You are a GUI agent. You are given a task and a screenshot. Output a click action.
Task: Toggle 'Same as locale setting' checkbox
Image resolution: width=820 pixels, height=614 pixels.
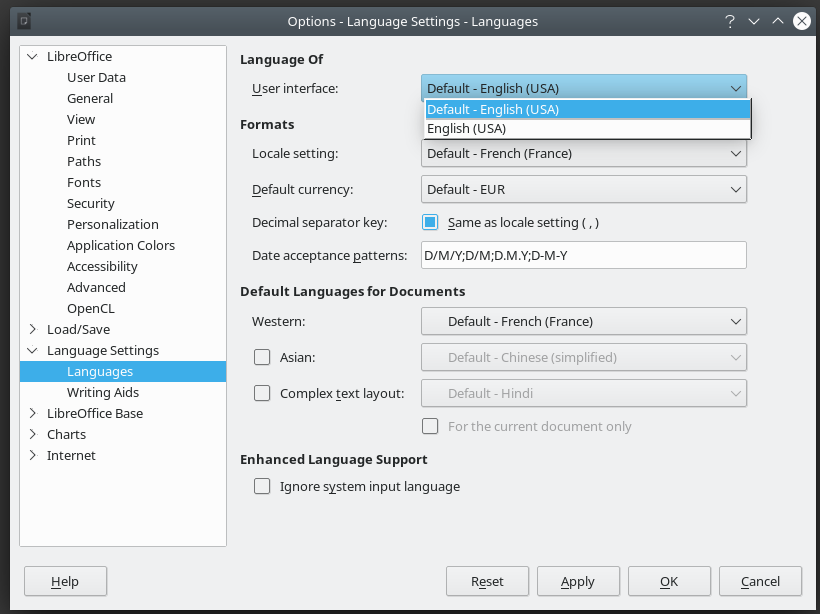click(430, 222)
